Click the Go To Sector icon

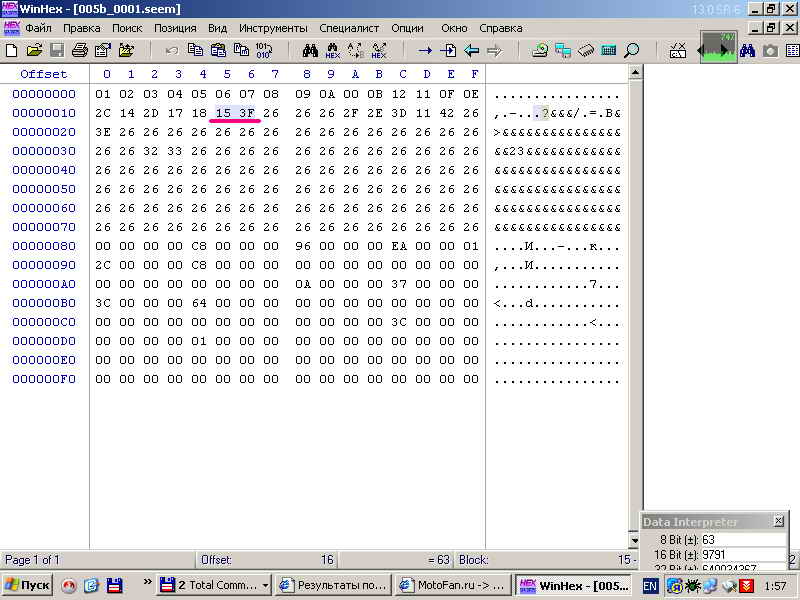click(447, 50)
